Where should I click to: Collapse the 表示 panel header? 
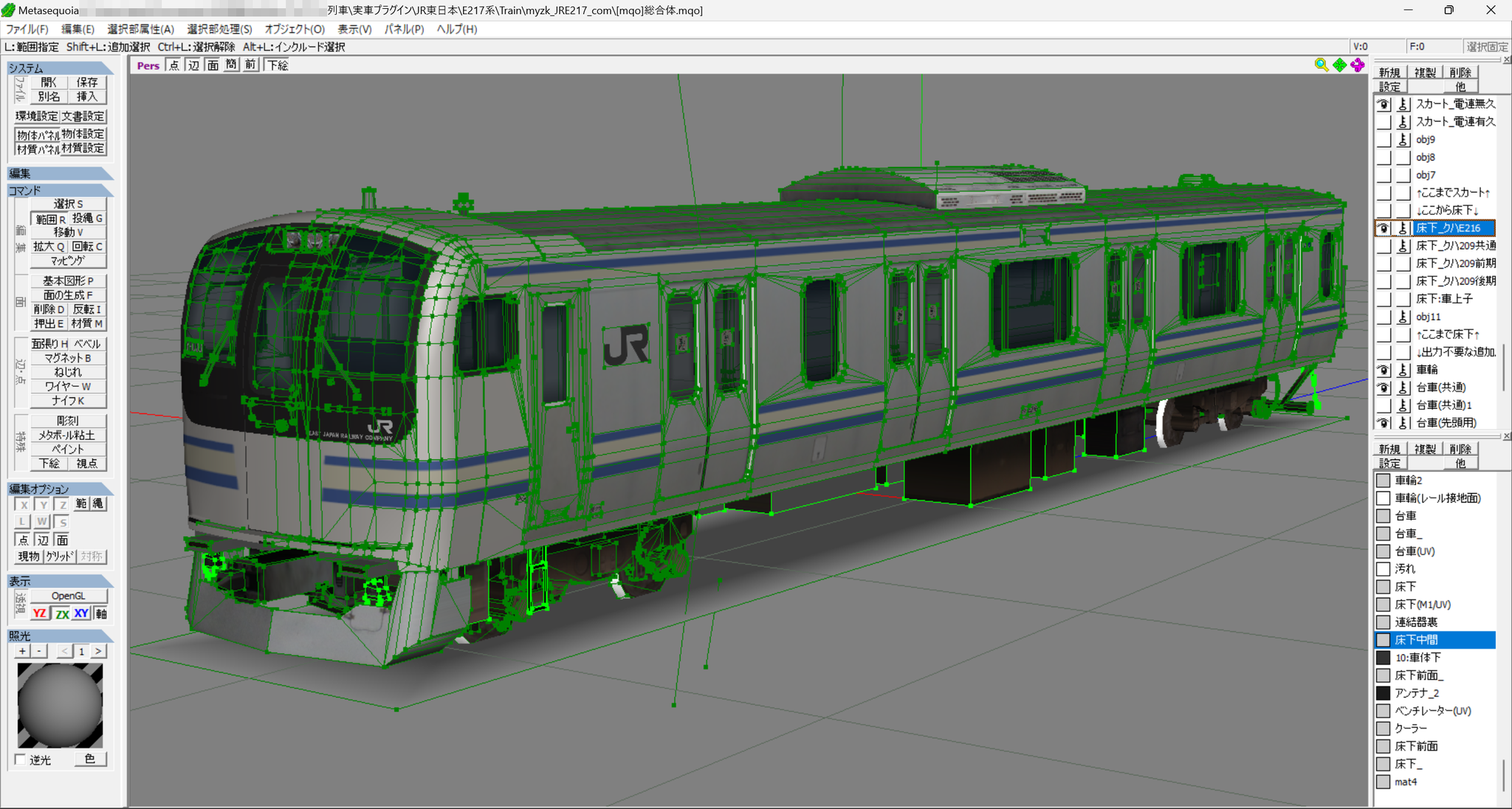click(x=60, y=581)
